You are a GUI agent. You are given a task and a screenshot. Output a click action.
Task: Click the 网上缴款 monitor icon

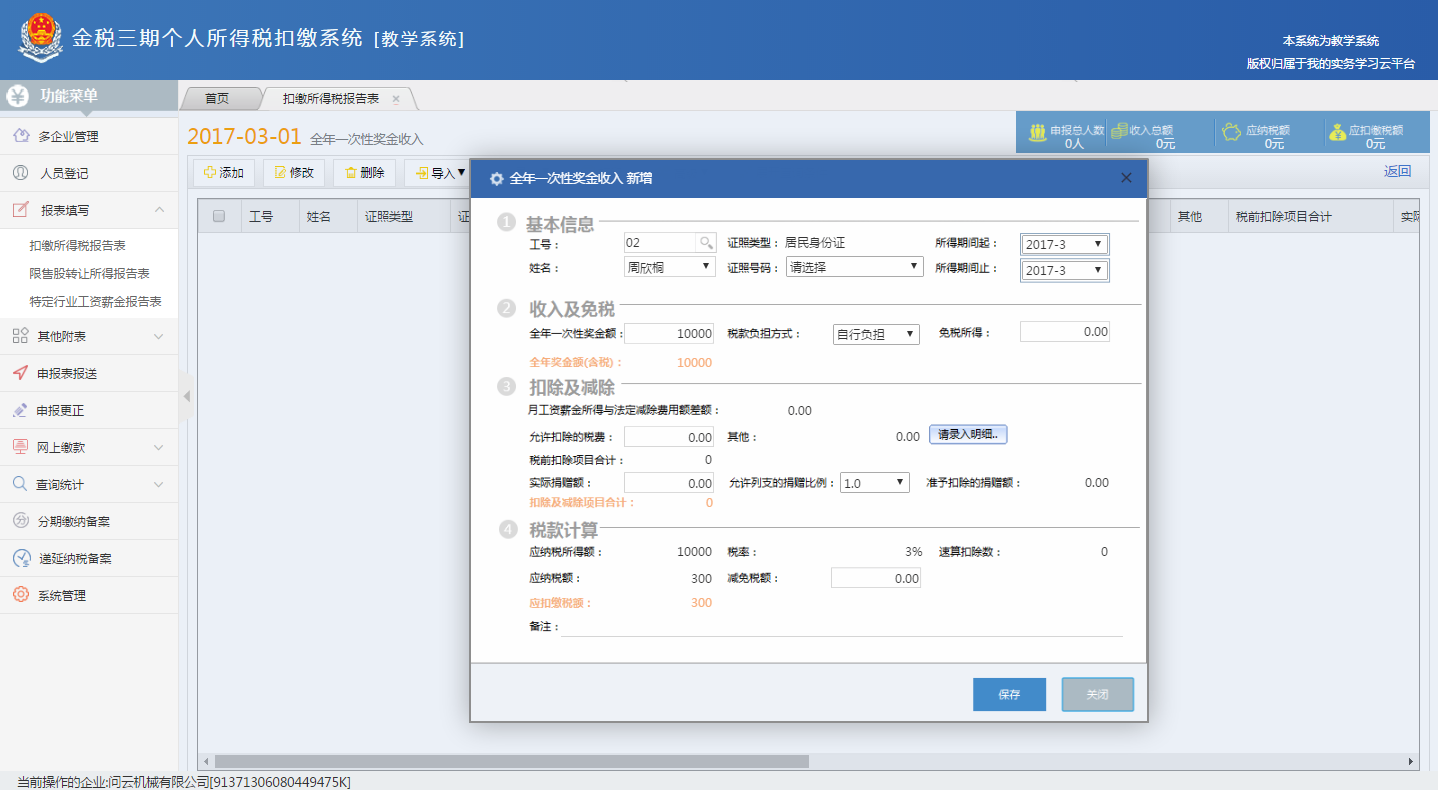tap(20, 447)
